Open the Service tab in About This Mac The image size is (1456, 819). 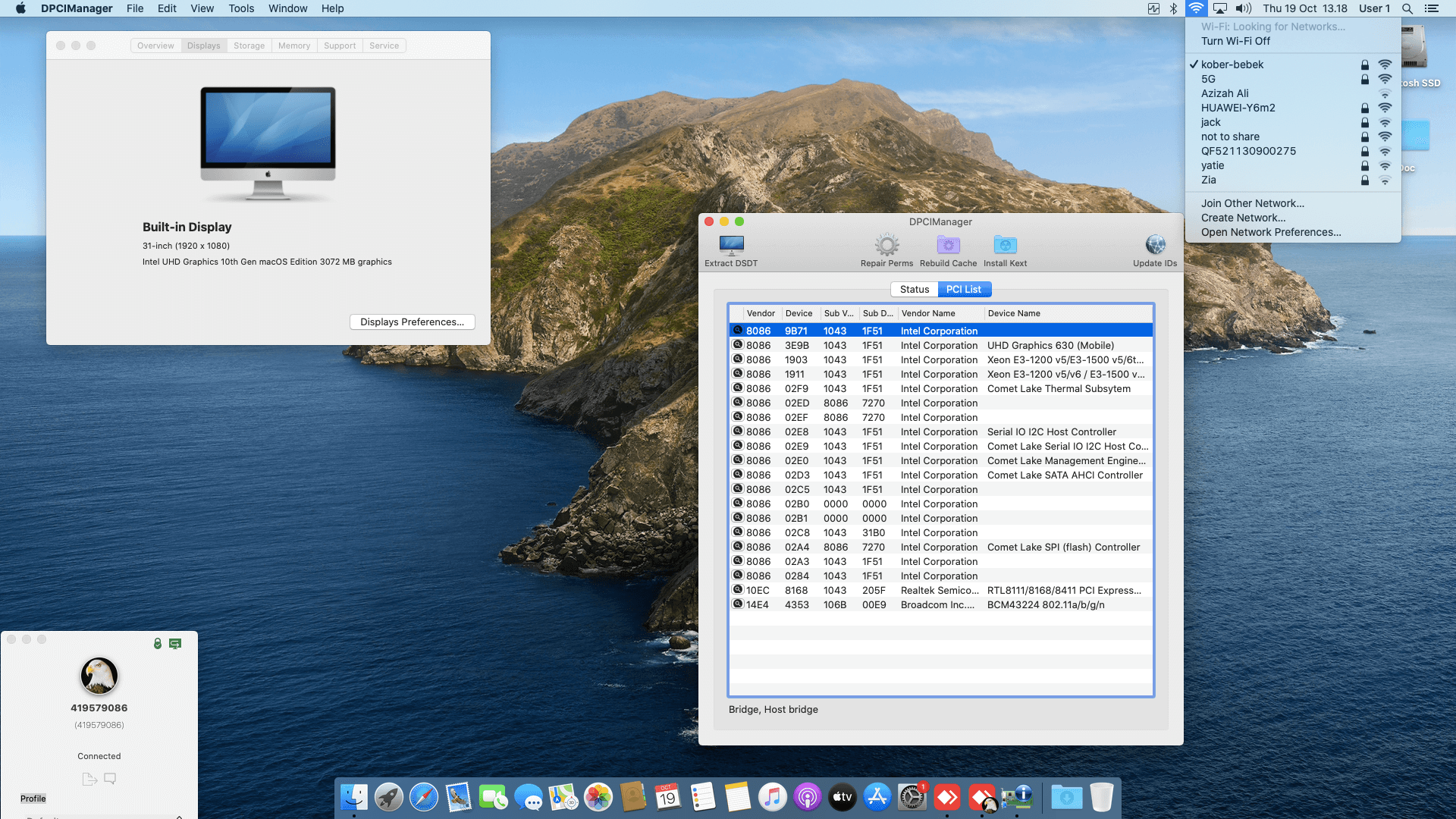384,45
